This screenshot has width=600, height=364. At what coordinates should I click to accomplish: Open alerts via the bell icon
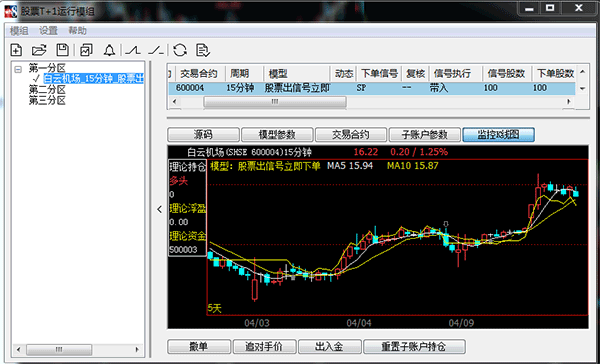point(109,50)
